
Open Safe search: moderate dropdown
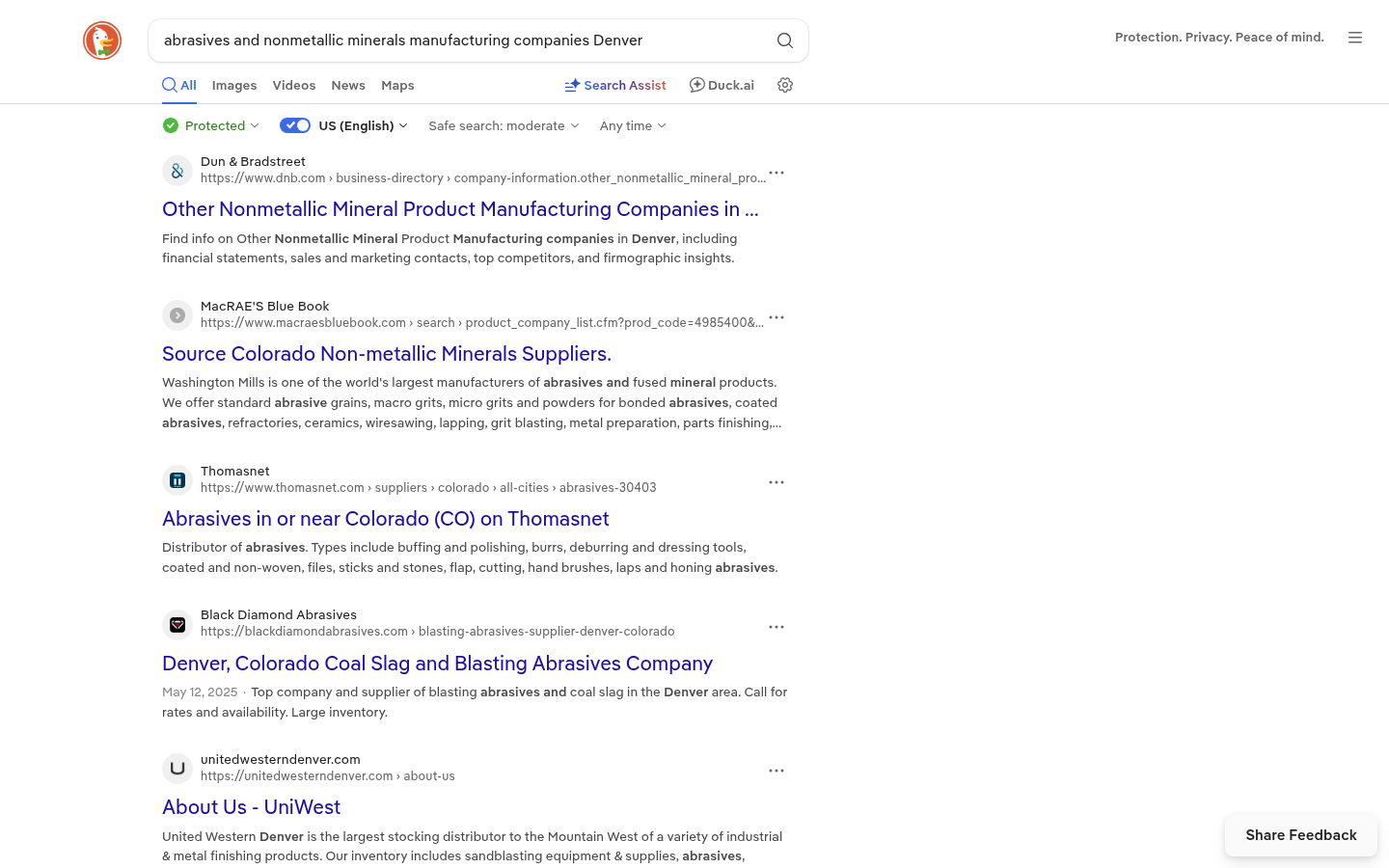[x=504, y=125]
